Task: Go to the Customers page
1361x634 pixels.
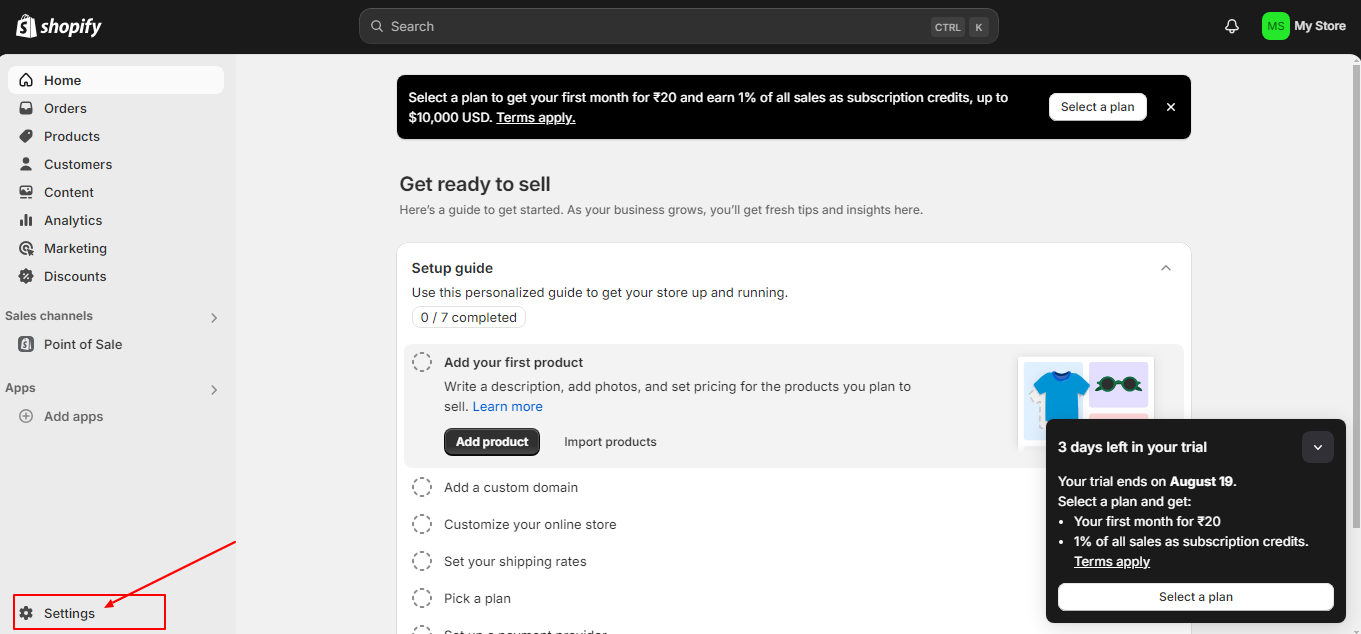Action: pos(78,164)
